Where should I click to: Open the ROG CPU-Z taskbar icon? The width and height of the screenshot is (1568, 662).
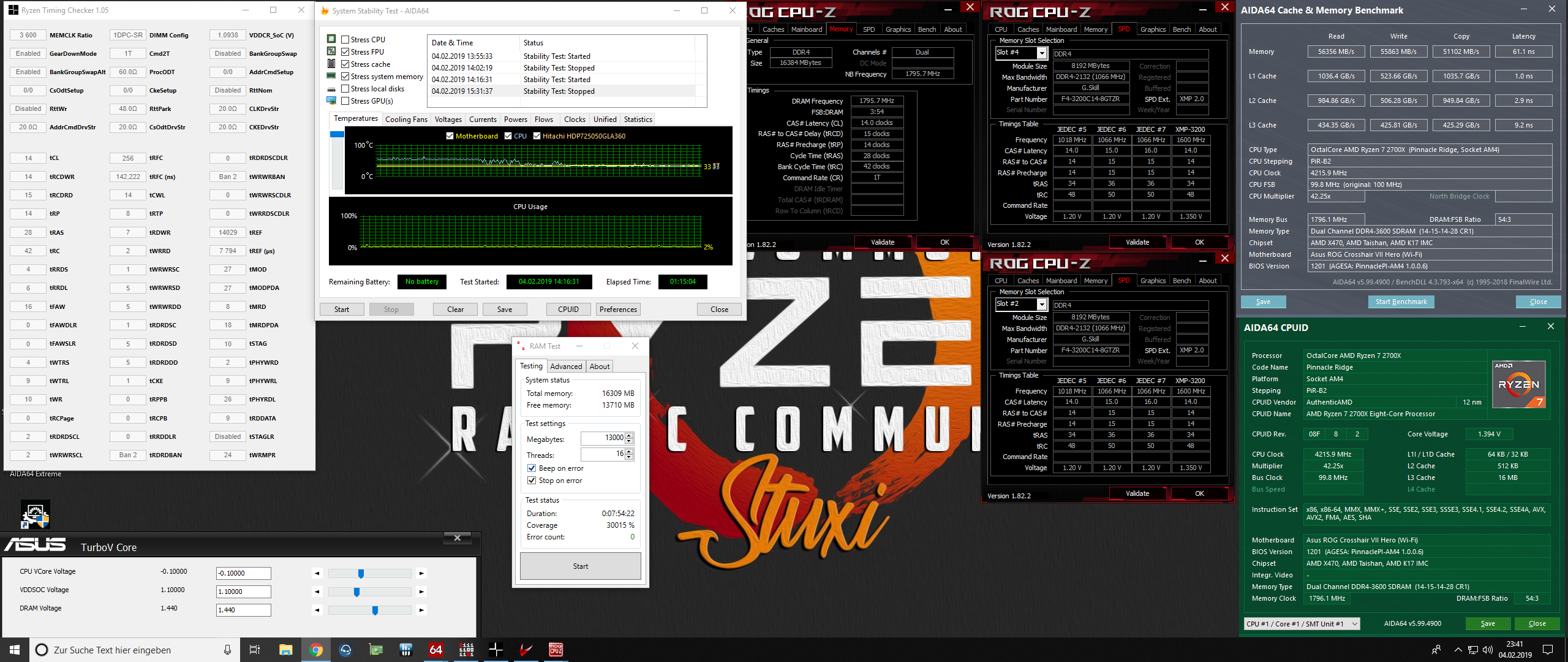(556, 650)
